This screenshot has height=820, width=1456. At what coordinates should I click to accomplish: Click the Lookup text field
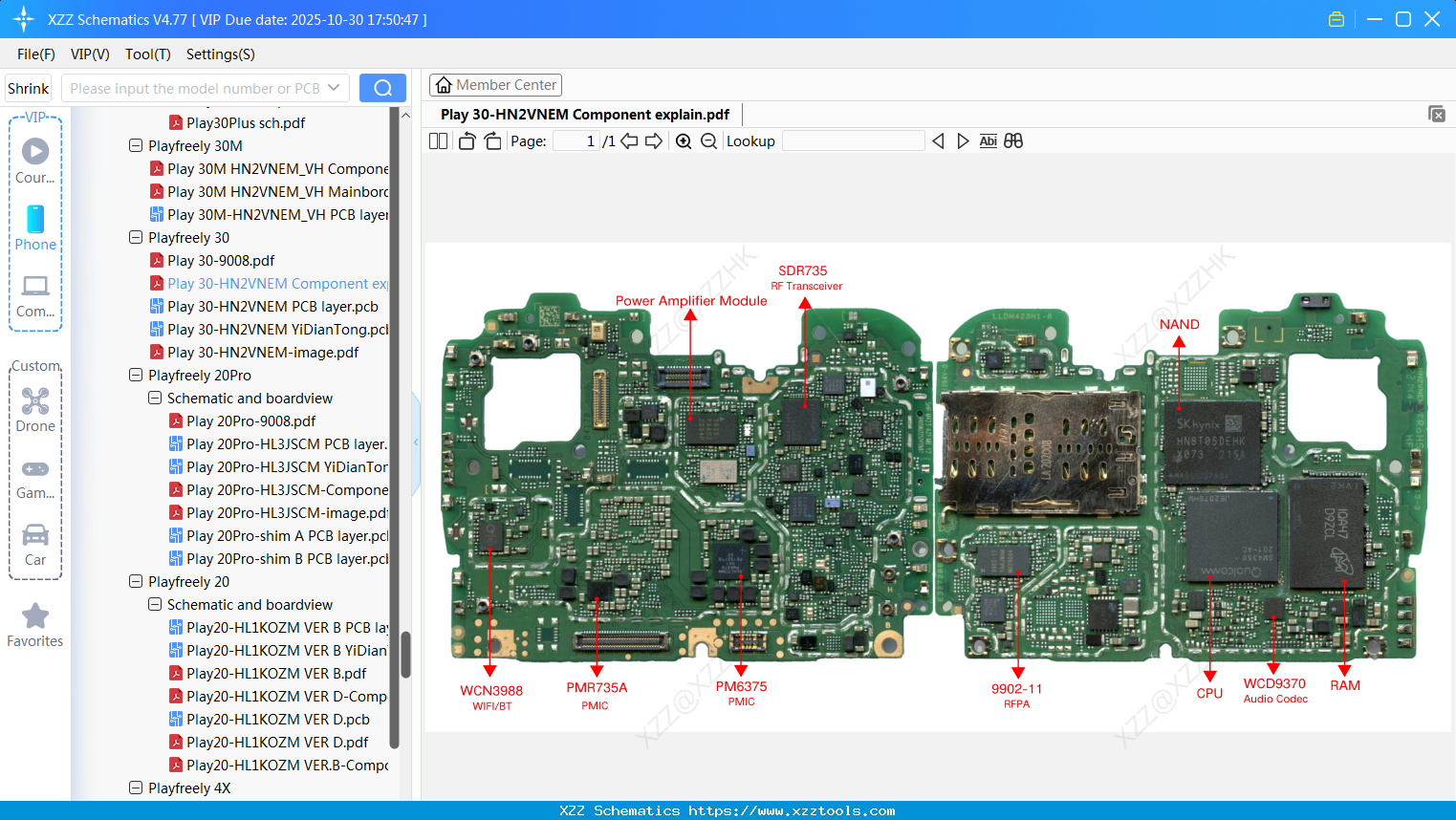(854, 141)
